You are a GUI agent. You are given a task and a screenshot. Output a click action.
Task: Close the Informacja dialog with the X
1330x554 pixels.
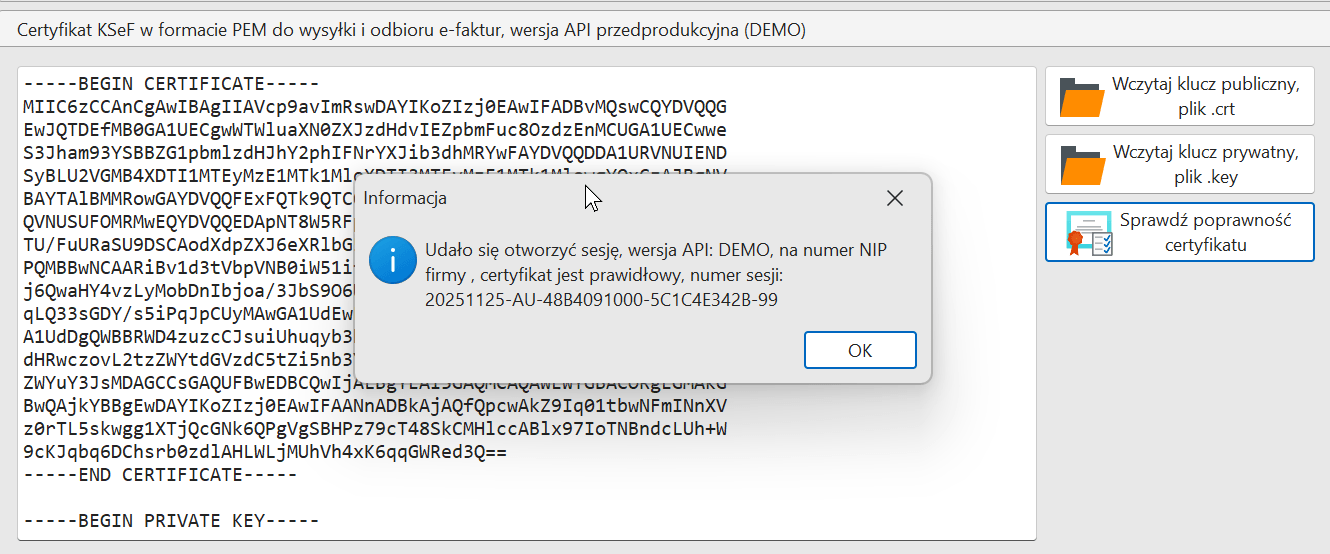pyautogui.click(x=895, y=198)
